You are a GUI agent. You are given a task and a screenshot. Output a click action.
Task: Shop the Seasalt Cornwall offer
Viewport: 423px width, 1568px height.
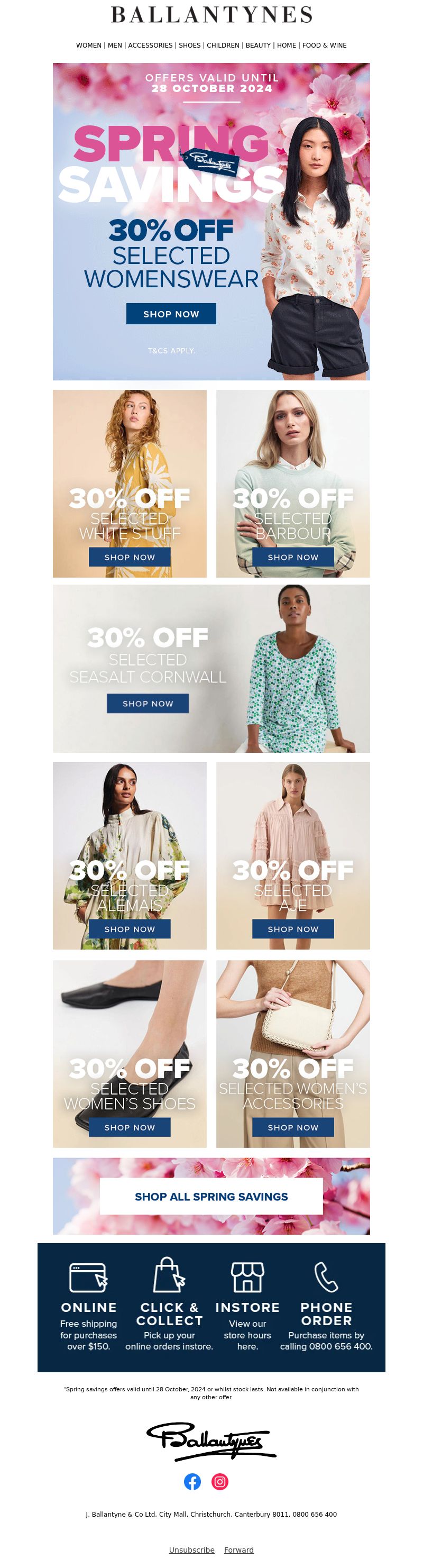[148, 703]
